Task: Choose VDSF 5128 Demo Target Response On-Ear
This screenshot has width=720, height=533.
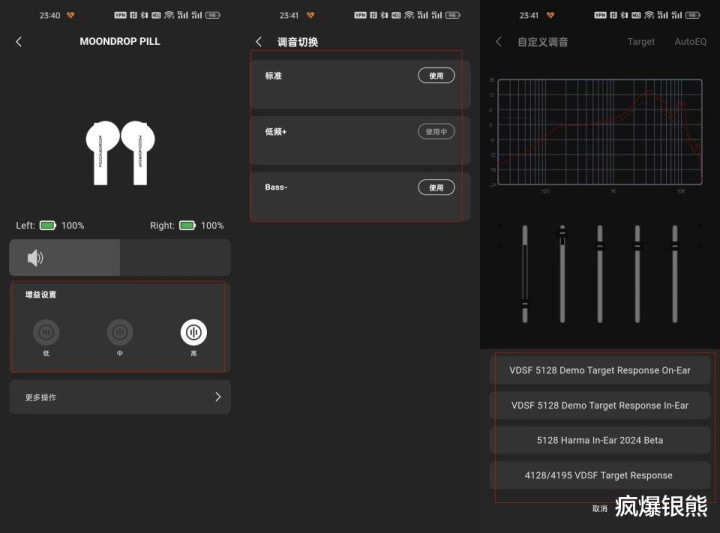Action: 600,370
